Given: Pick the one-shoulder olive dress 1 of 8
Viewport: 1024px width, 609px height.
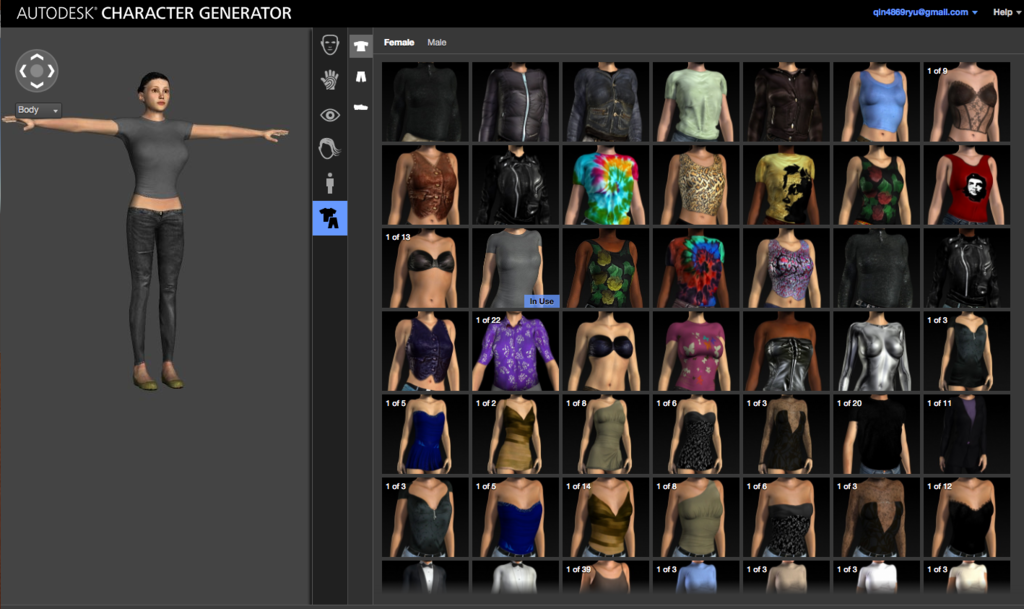Looking at the screenshot, I should [605, 435].
